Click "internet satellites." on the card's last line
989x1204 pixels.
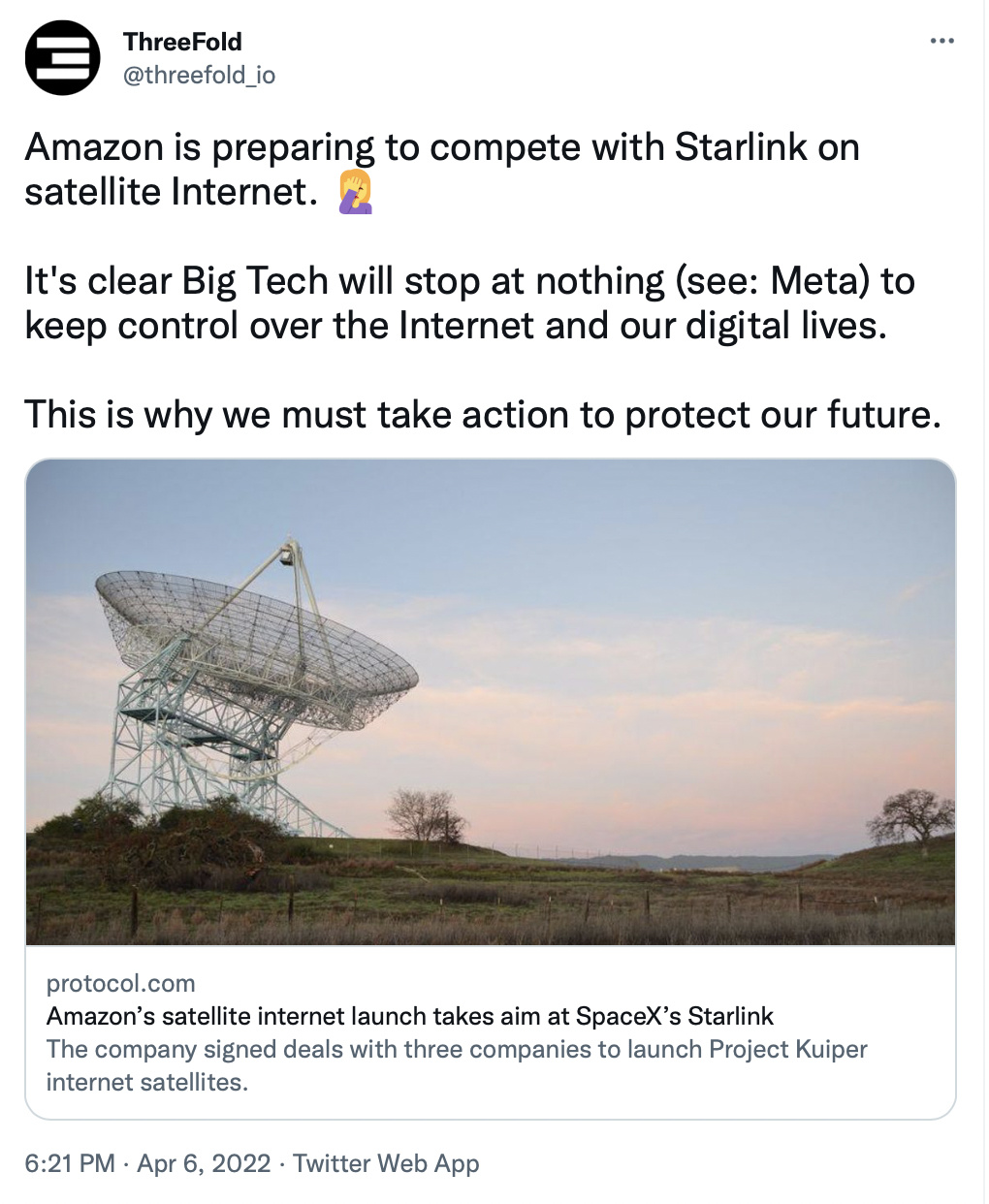(x=147, y=1082)
